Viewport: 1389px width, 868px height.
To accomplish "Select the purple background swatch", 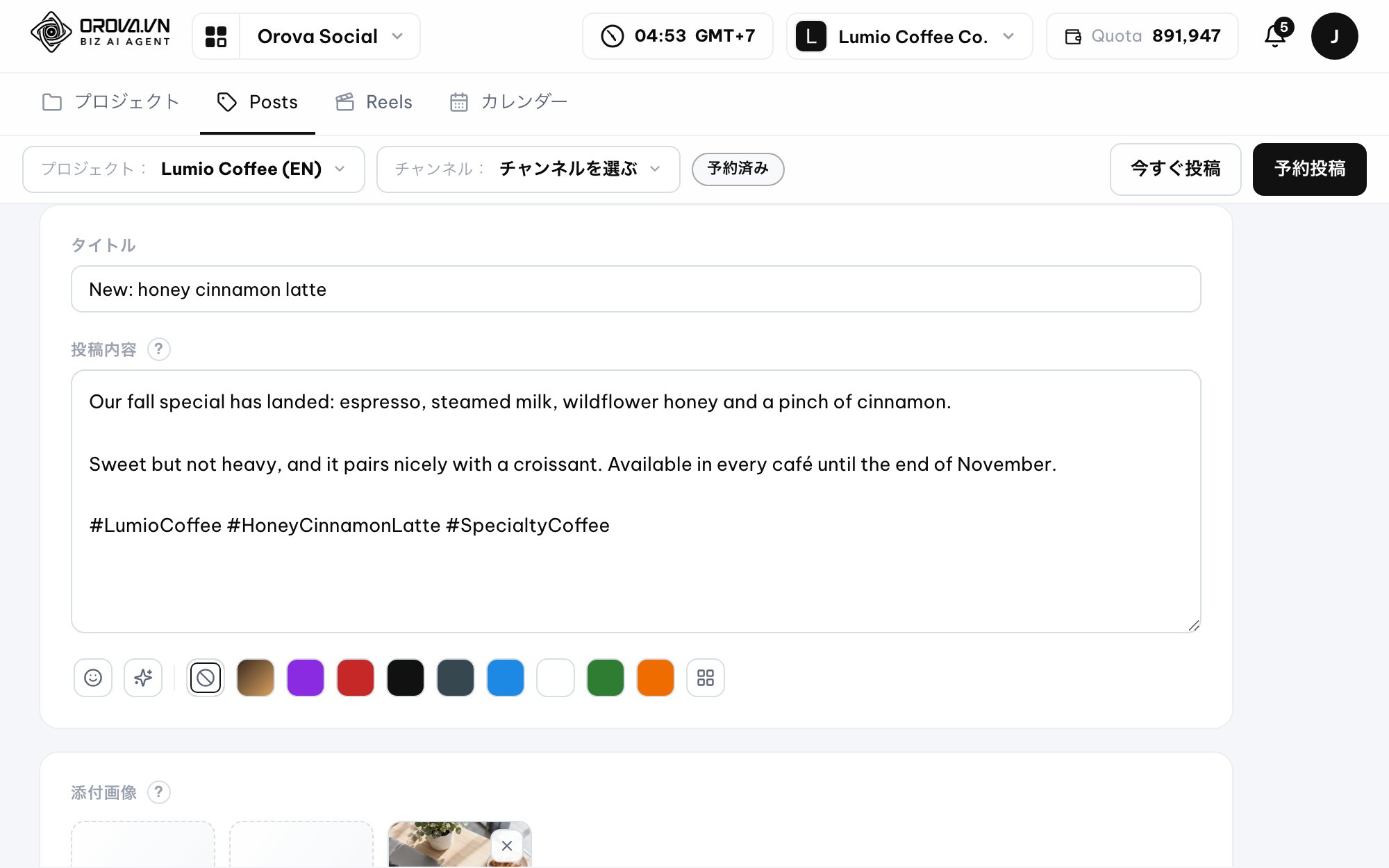I will coord(306,677).
